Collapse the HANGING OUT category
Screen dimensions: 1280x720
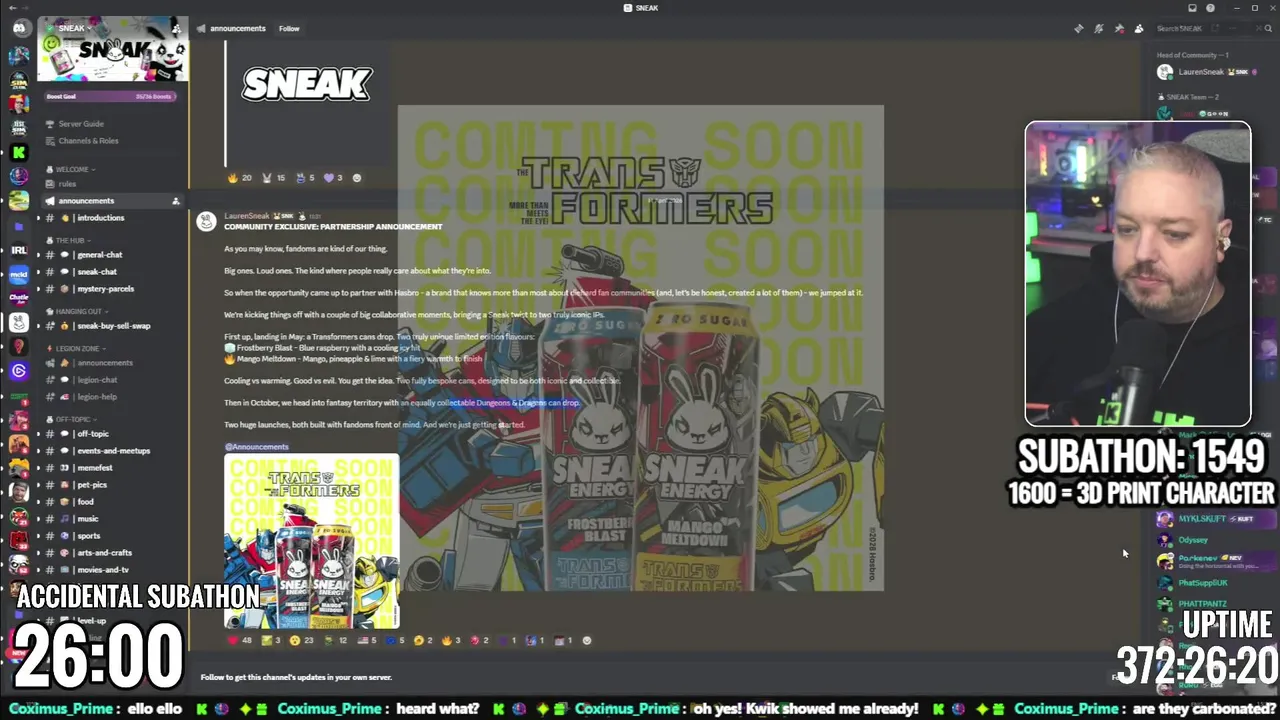tap(78, 312)
